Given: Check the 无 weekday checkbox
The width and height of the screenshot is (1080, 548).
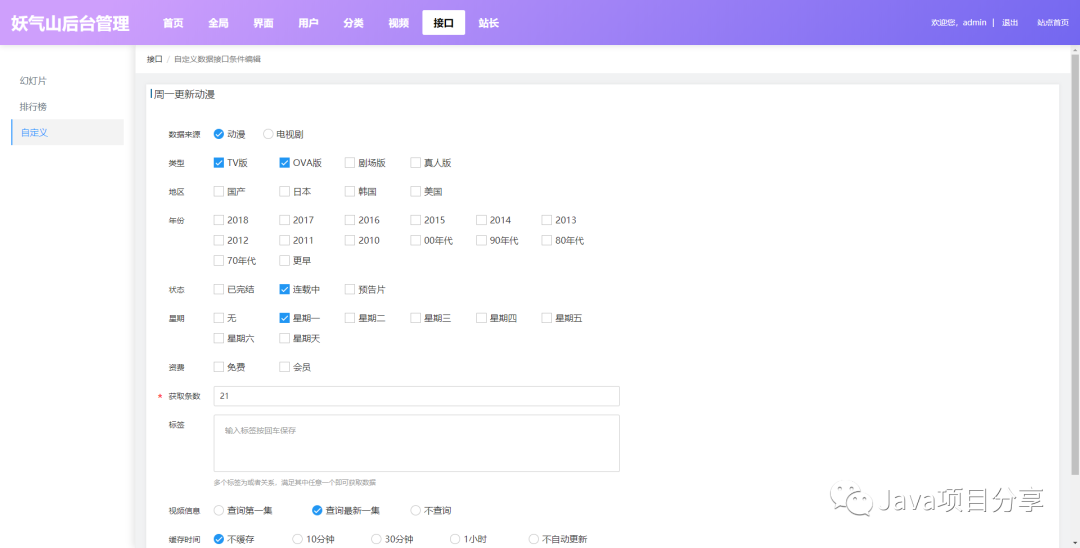Looking at the screenshot, I should (219, 318).
